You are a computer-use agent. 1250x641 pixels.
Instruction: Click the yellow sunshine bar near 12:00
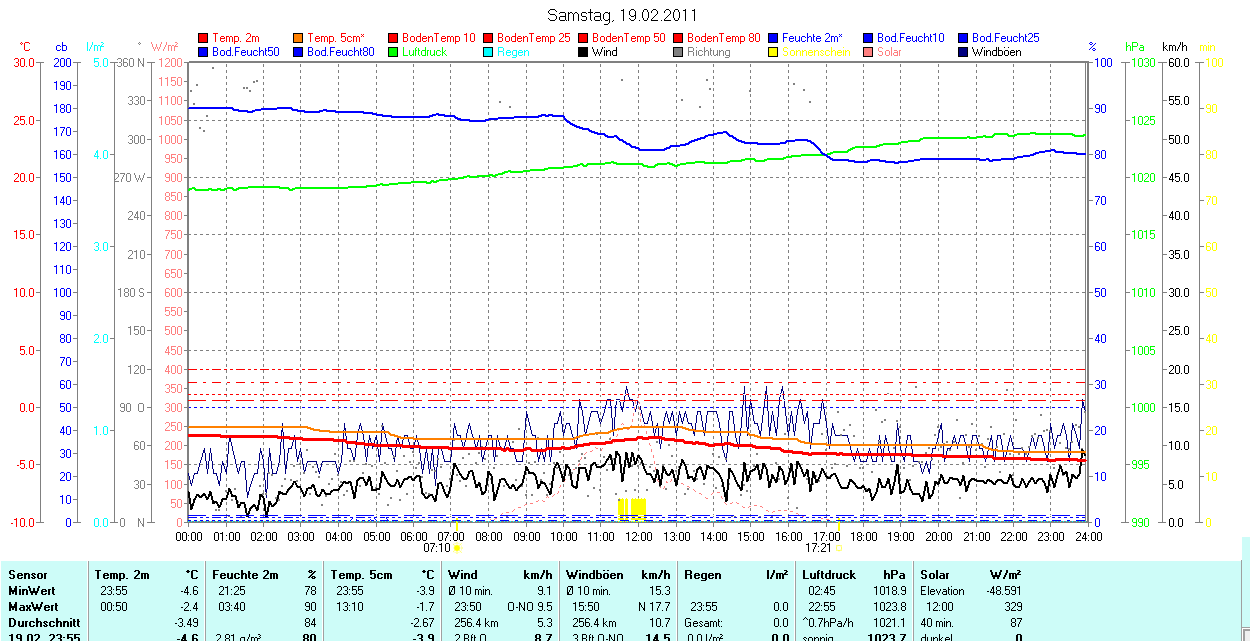(632, 507)
